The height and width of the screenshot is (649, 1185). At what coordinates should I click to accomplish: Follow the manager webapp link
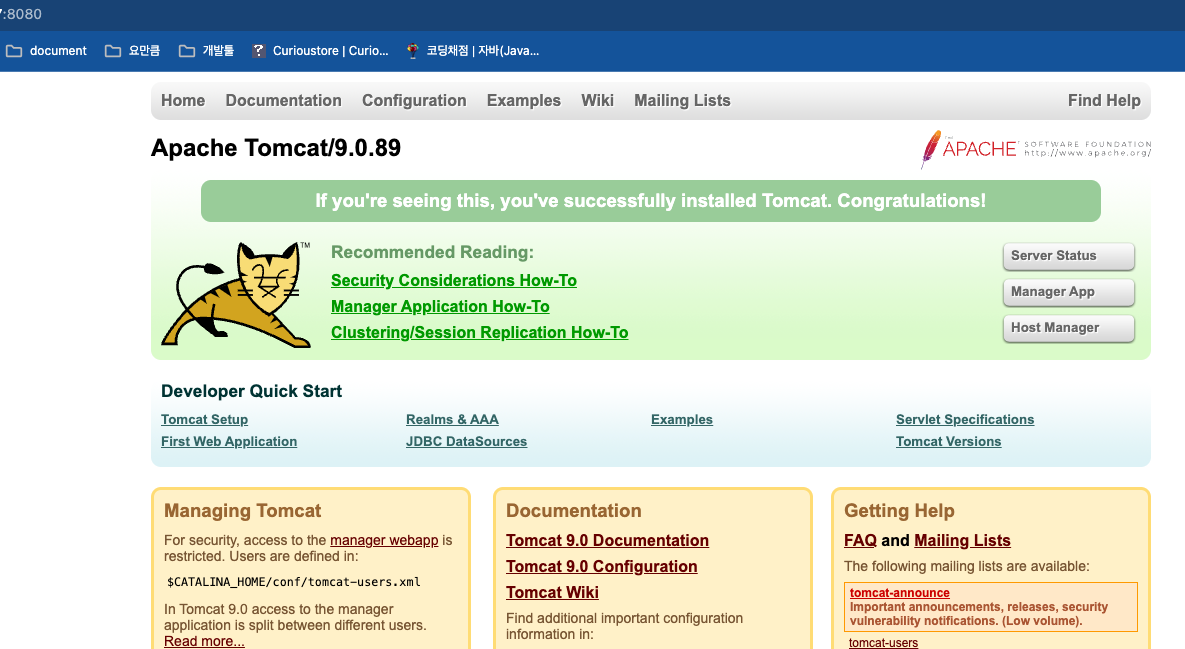(x=384, y=540)
